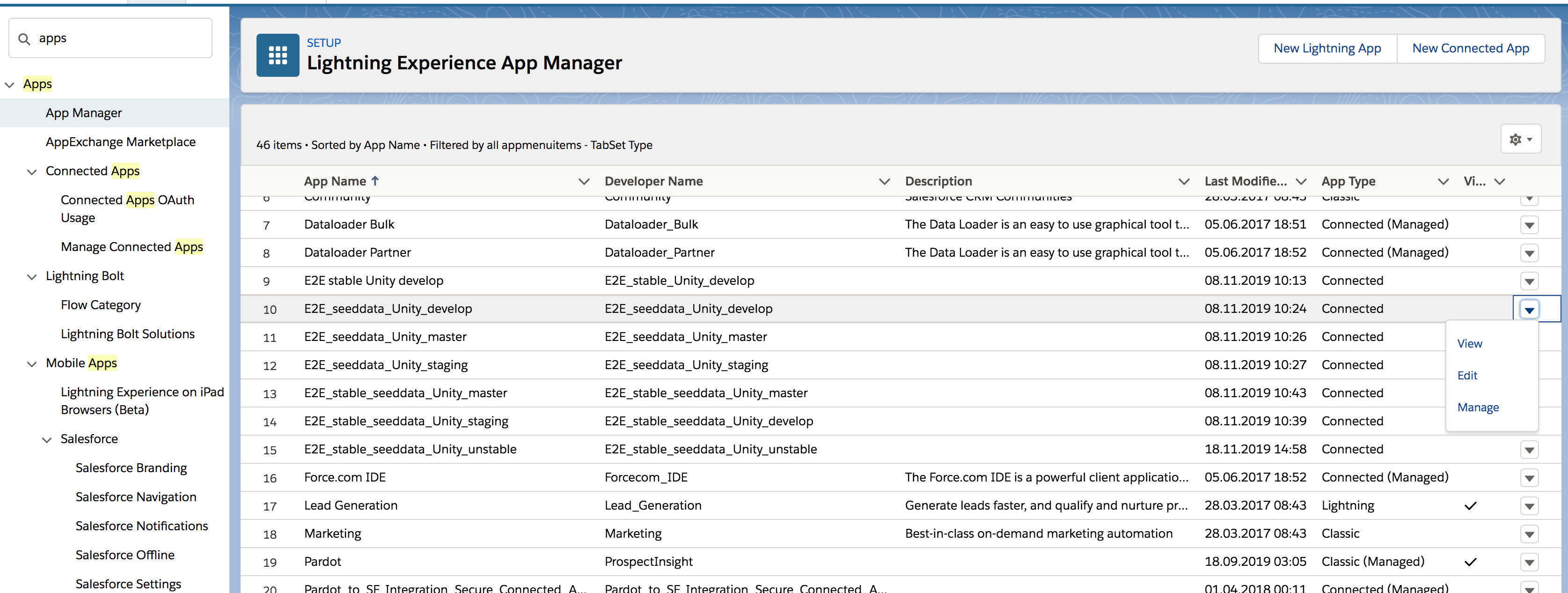Open App Manager in sidebar
The height and width of the screenshot is (593, 1568).
pyautogui.click(x=83, y=113)
